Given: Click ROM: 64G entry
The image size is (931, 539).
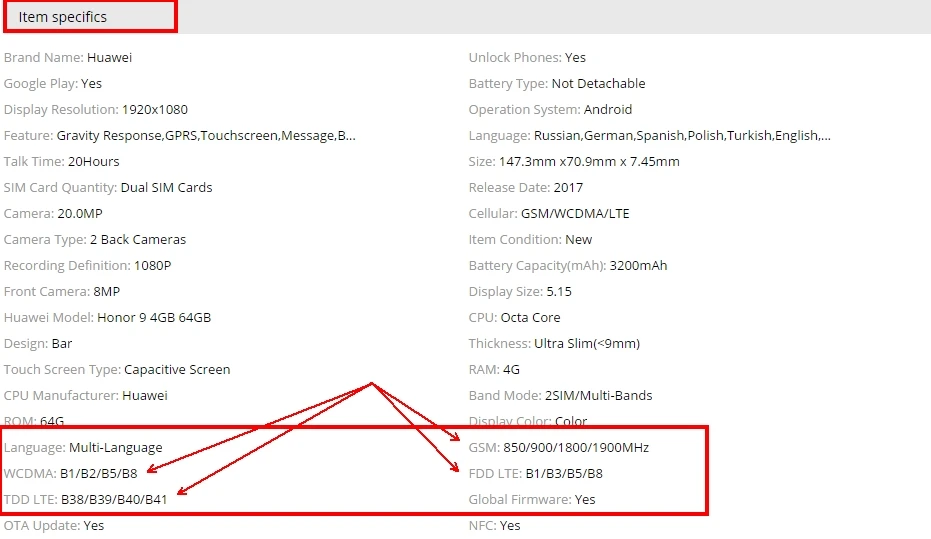Looking at the screenshot, I should point(34,421).
